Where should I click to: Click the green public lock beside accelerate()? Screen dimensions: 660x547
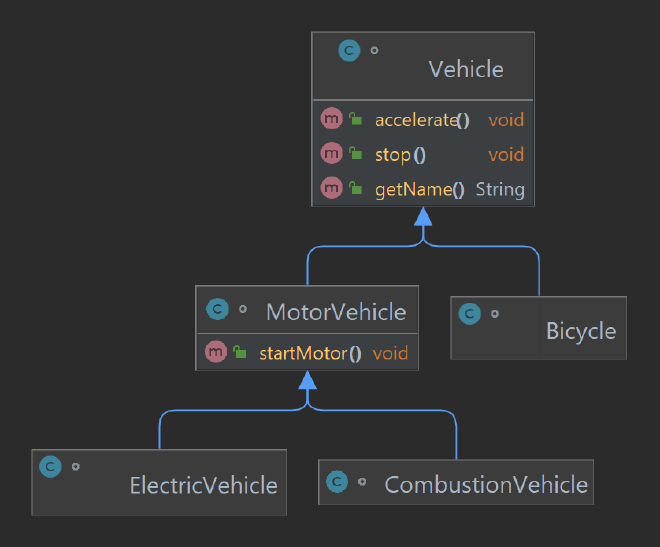click(355, 119)
